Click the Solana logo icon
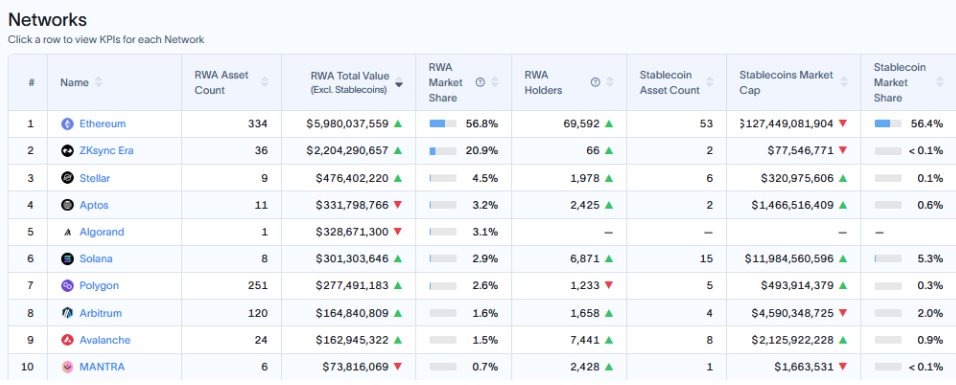 tap(67, 259)
